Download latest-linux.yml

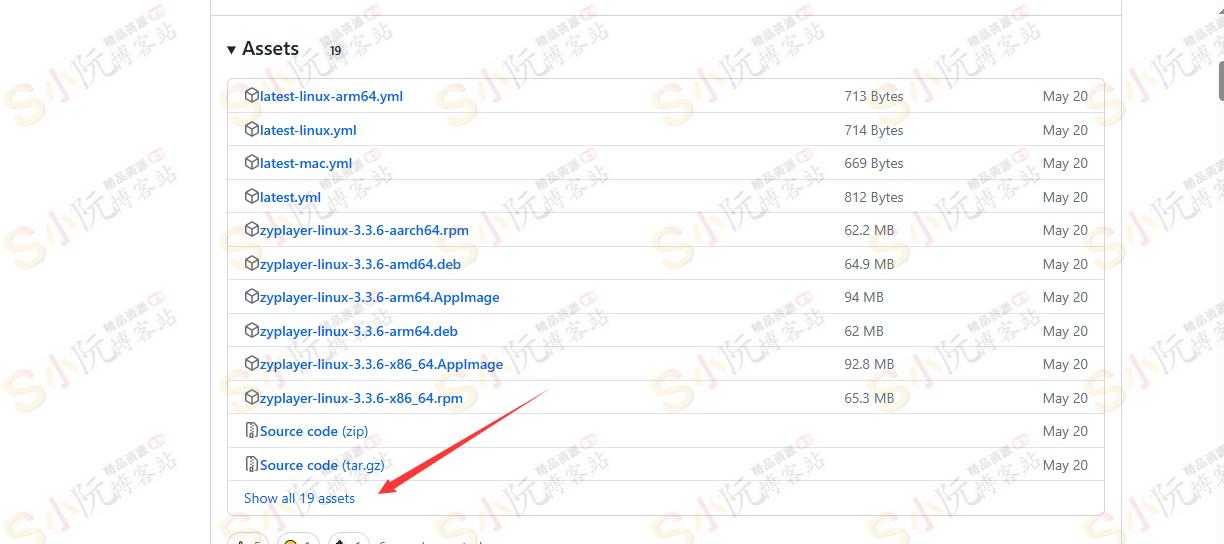tap(308, 130)
